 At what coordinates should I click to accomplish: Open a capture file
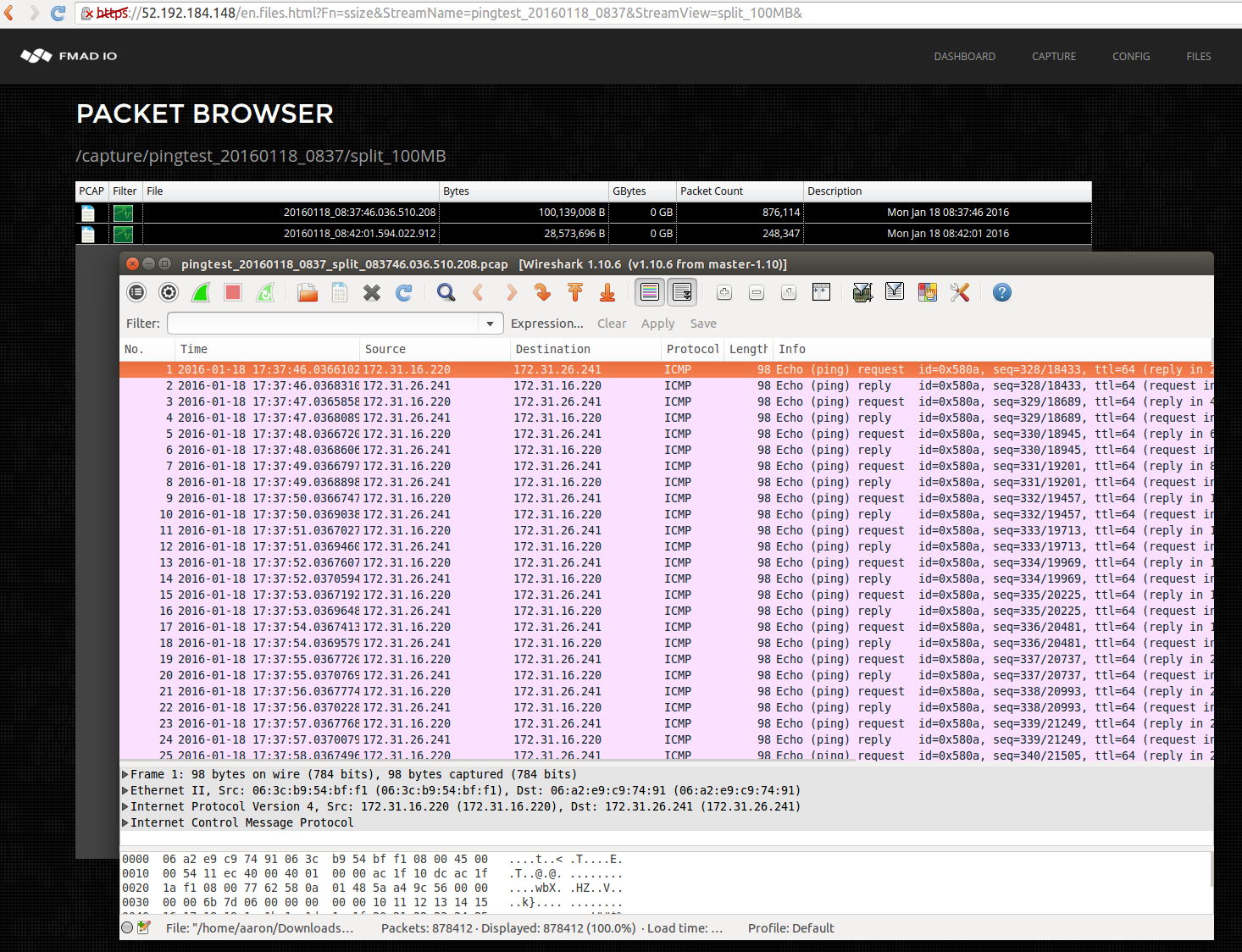(x=307, y=292)
